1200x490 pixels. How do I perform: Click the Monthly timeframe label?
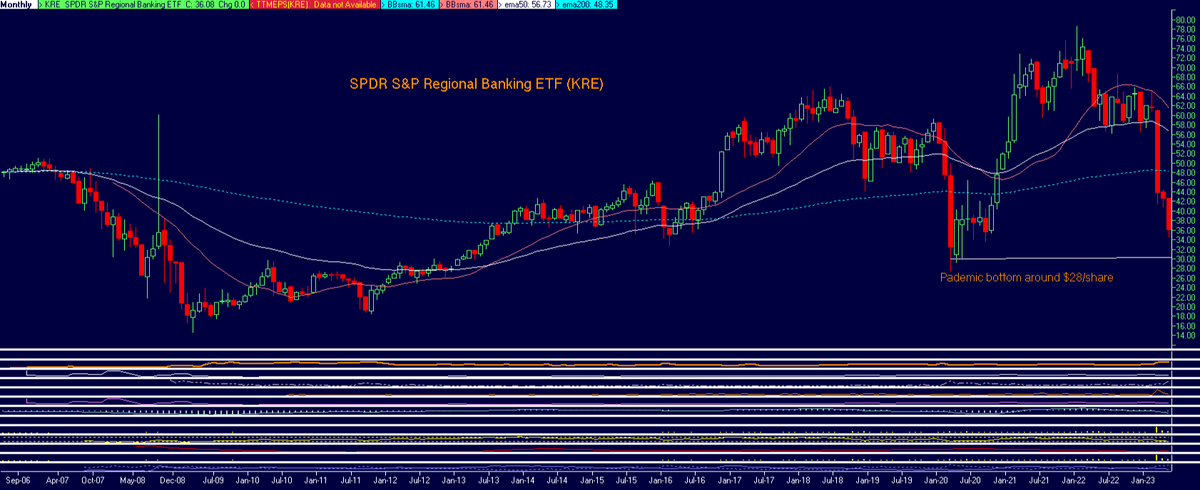18,5
